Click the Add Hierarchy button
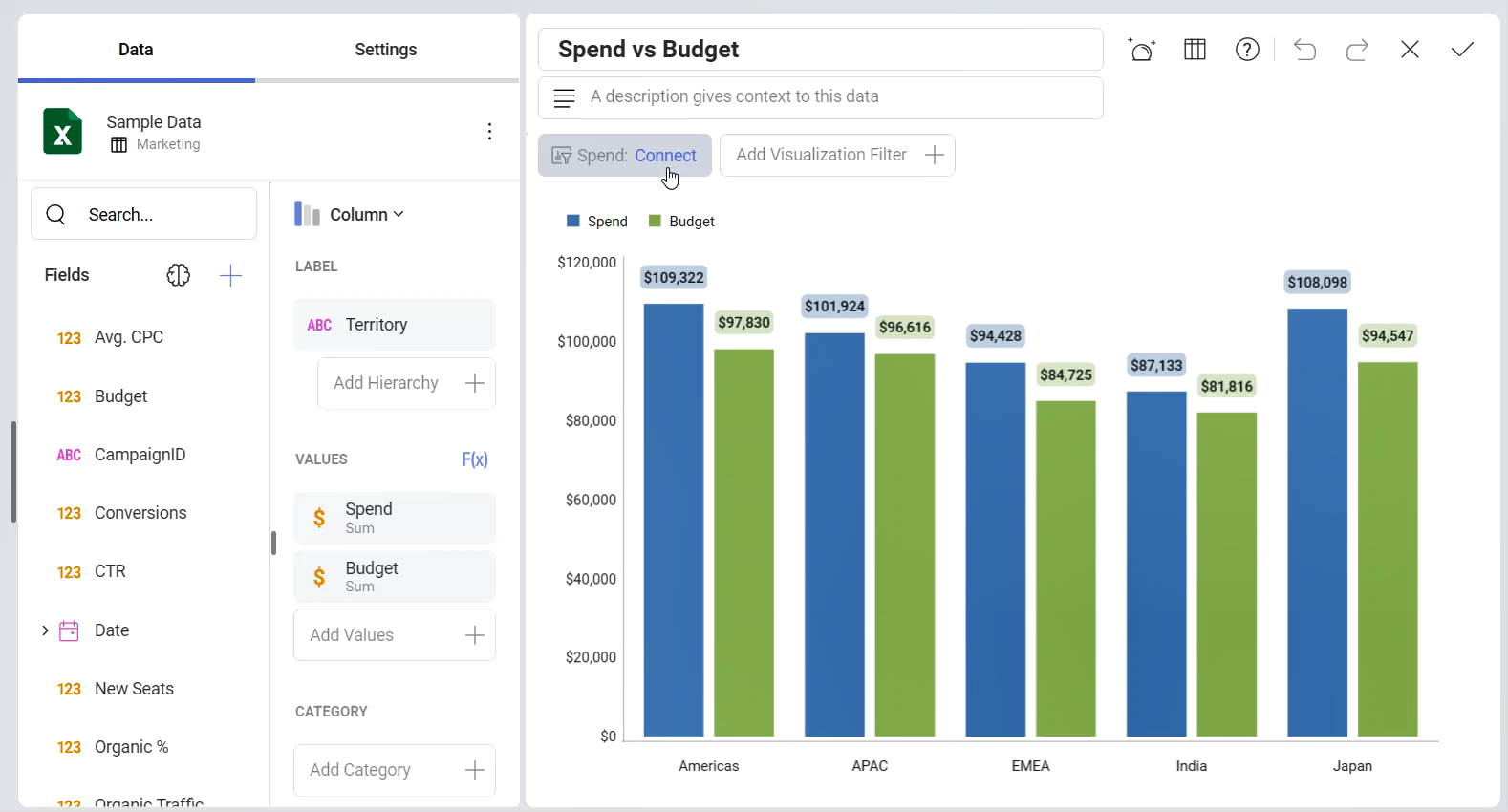 pyautogui.click(x=406, y=383)
